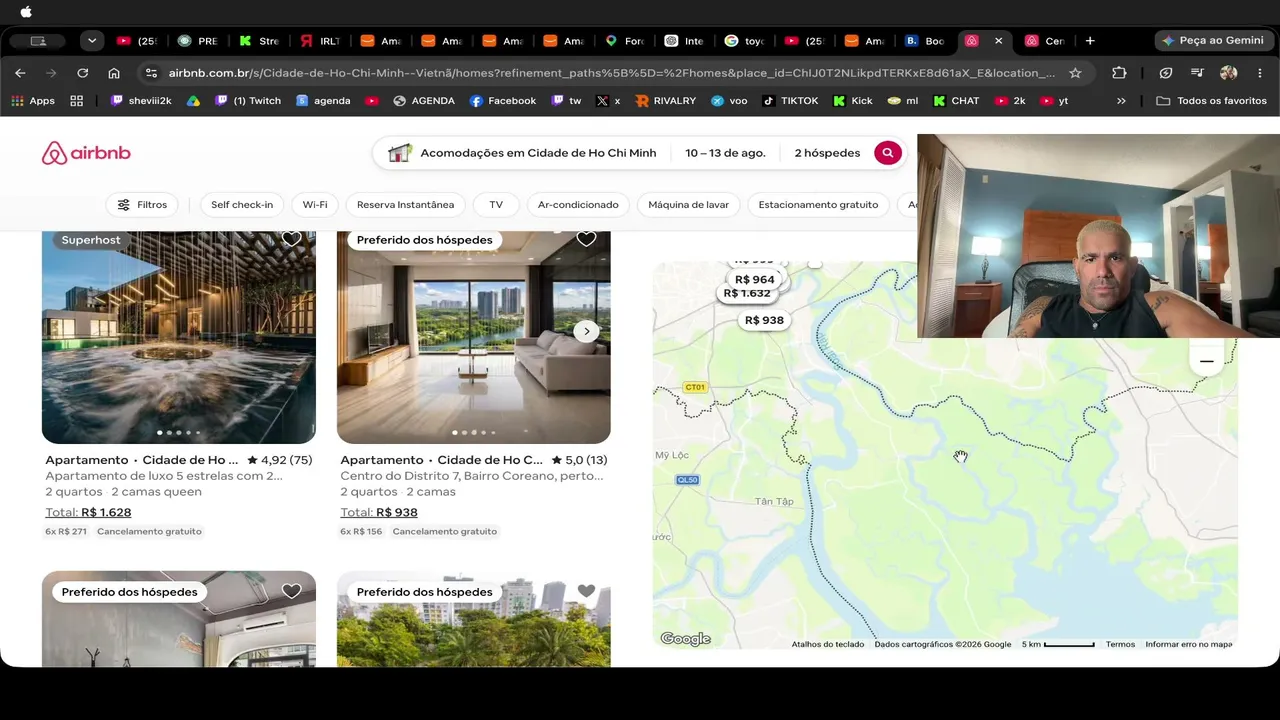Zoom out the map
The width and height of the screenshot is (1280, 720).
[1207, 361]
